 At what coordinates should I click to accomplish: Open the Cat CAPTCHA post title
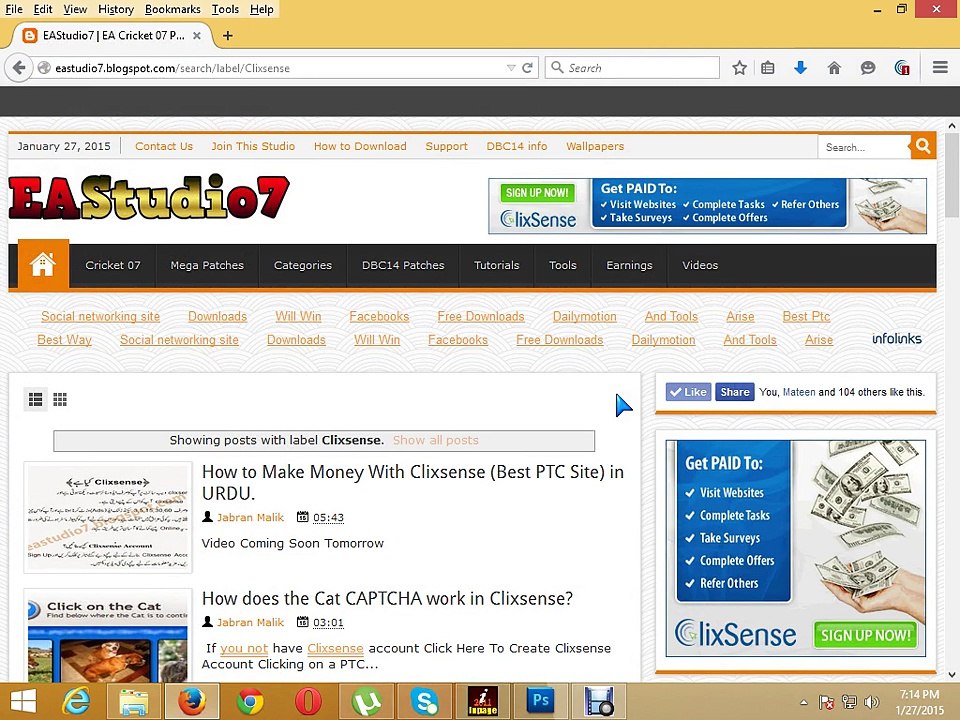[x=388, y=598]
